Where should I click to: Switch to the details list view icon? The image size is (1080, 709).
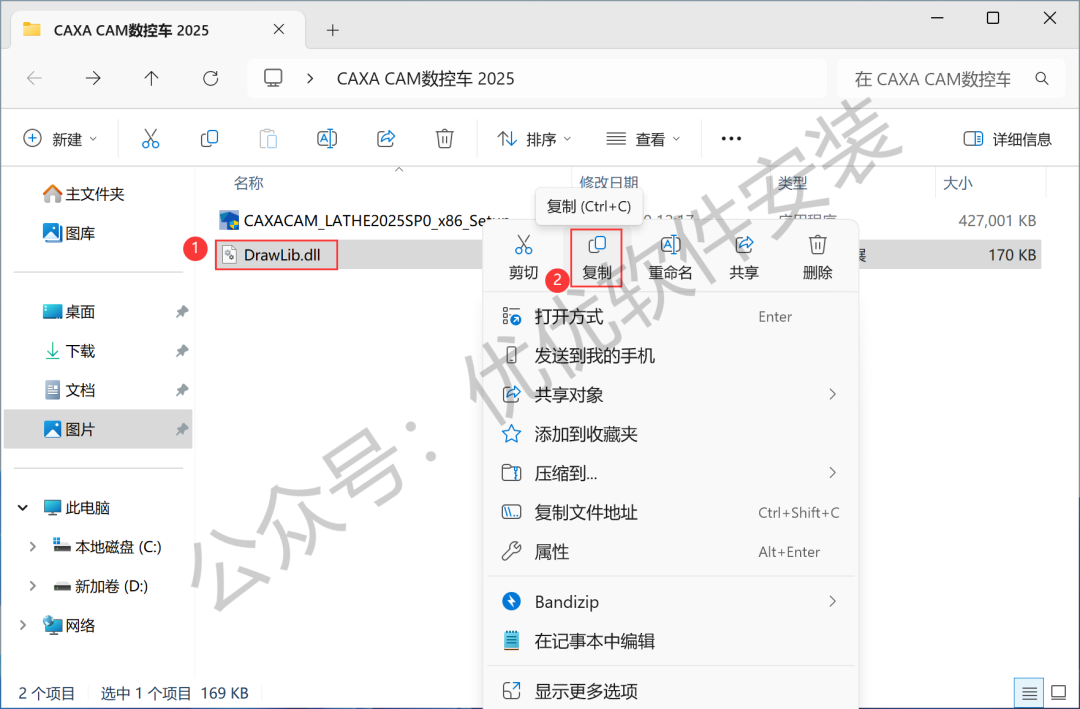1029,692
